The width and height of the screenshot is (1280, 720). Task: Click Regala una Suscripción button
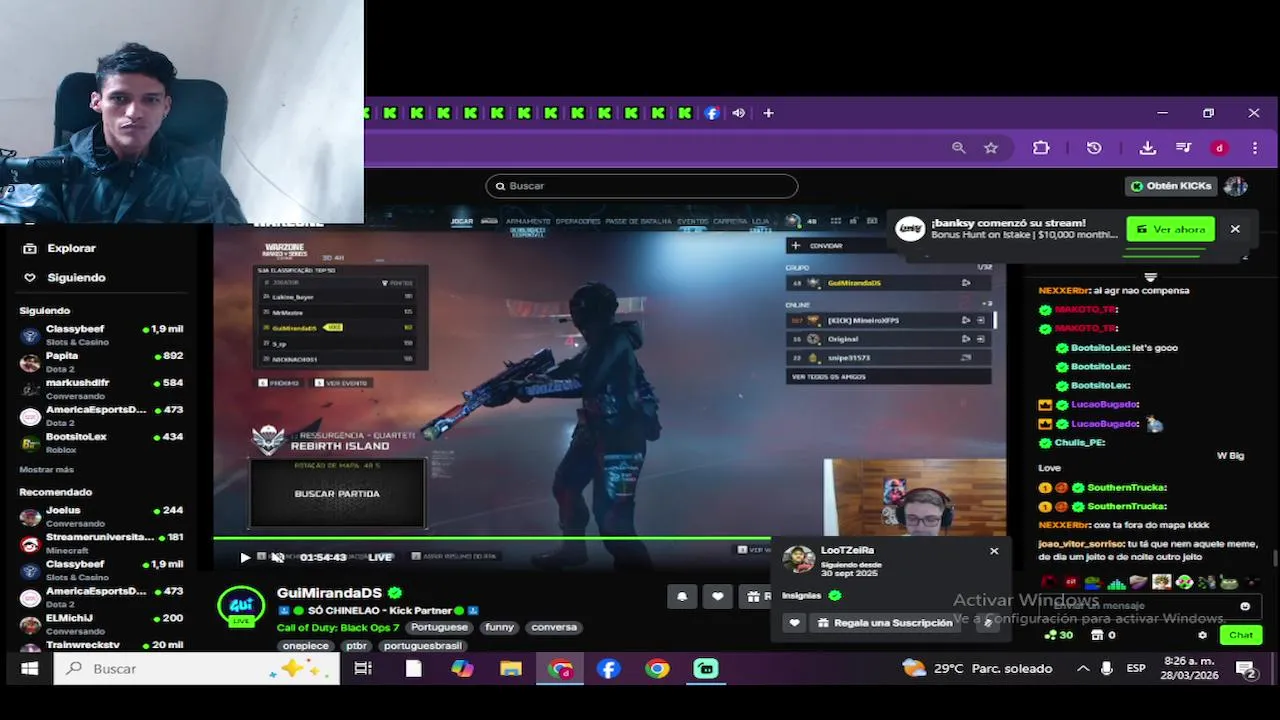(x=884, y=622)
